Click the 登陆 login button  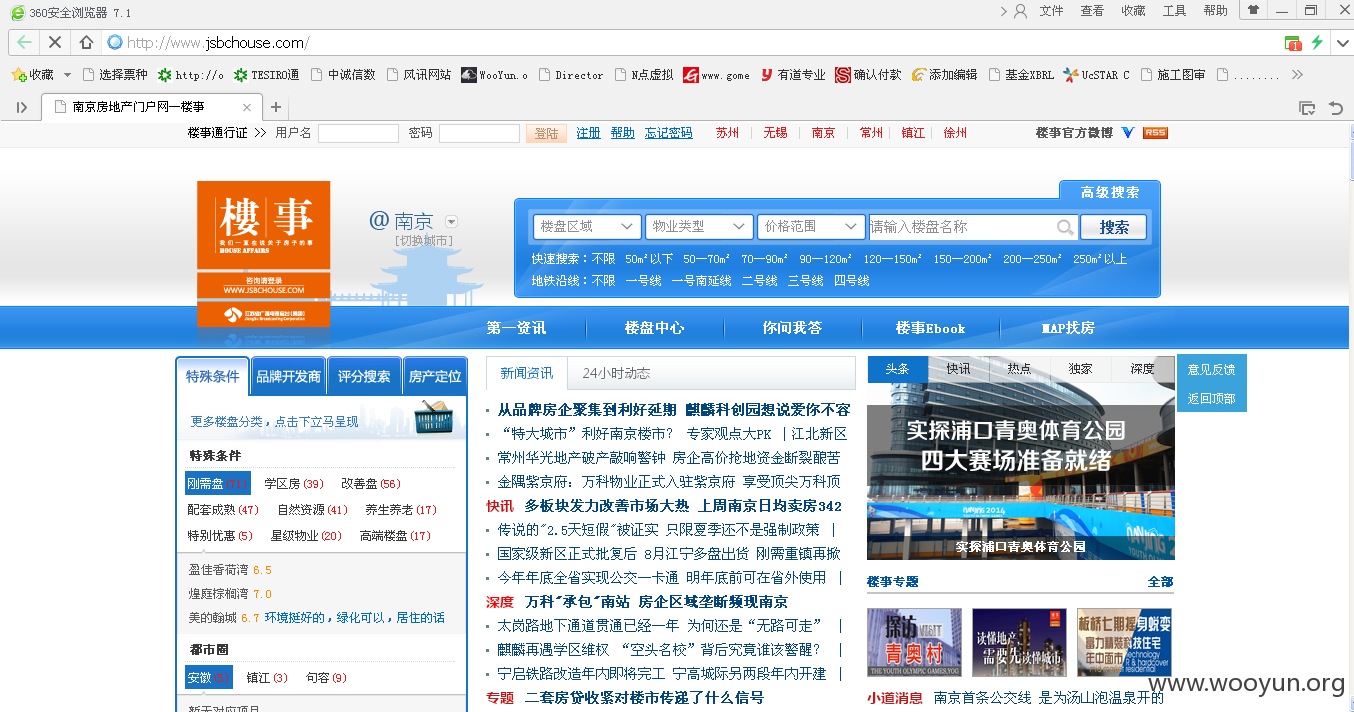(x=546, y=133)
